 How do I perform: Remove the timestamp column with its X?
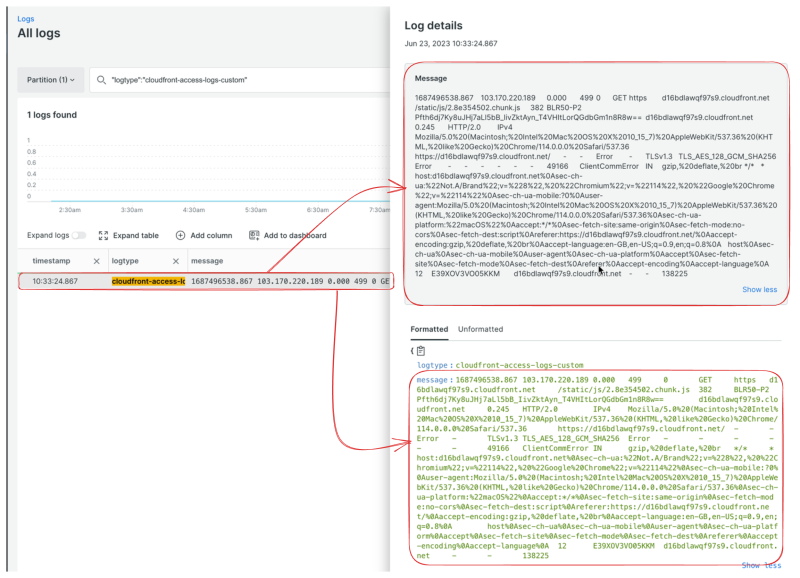96,260
